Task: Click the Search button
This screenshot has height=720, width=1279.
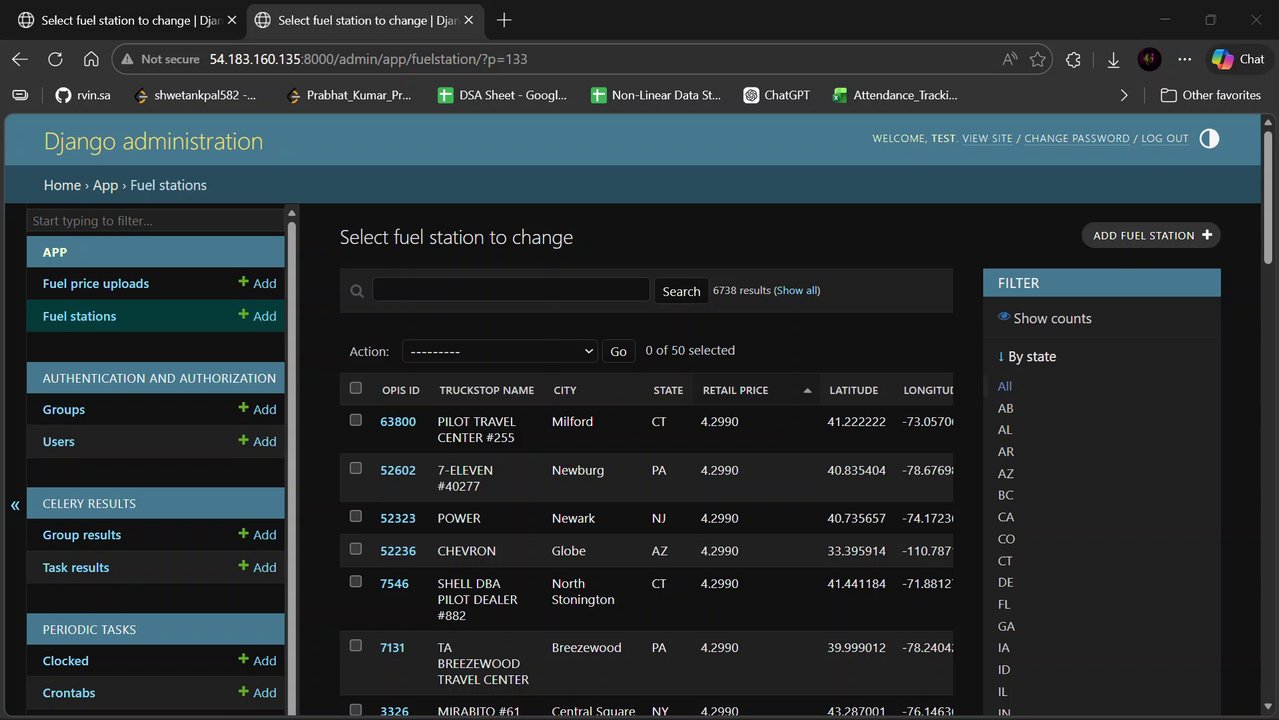Action: click(x=681, y=291)
